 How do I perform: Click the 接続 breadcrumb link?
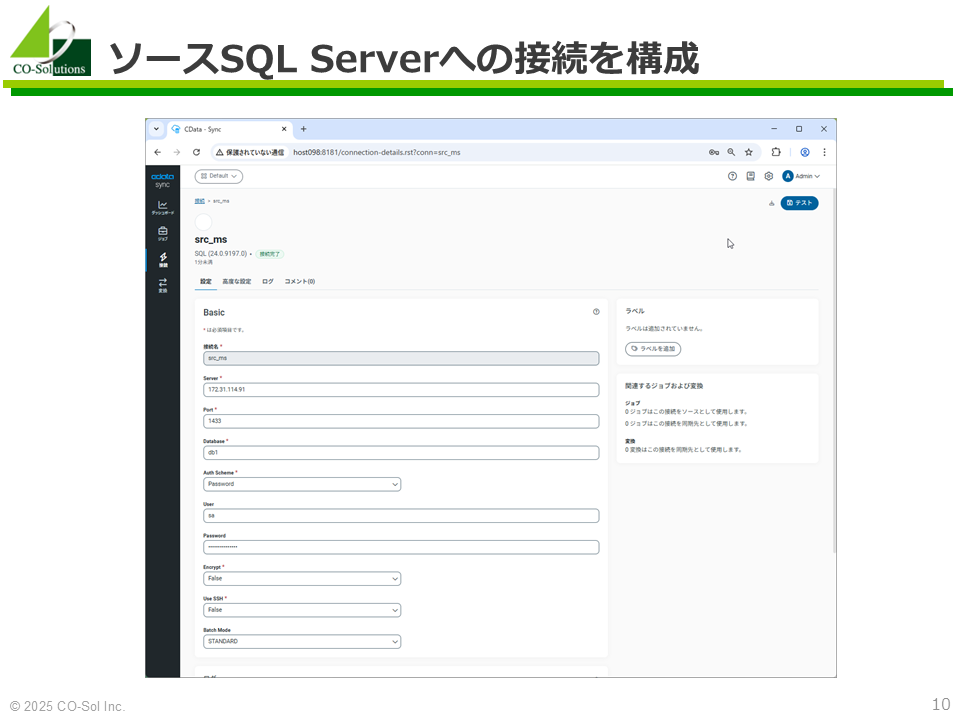(x=200, y=201)
